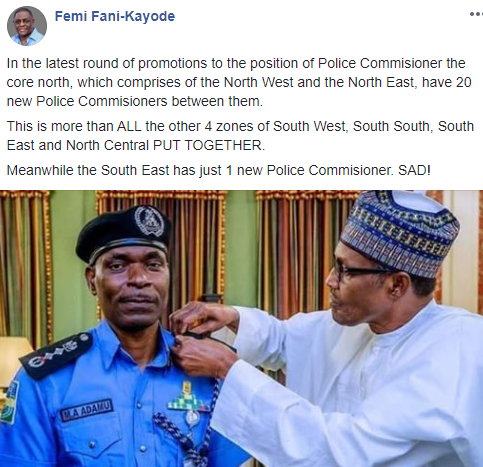Click the police cap badge in the photo
The height and width of the screenshot is (467, 483).
[x=149, y=221]
